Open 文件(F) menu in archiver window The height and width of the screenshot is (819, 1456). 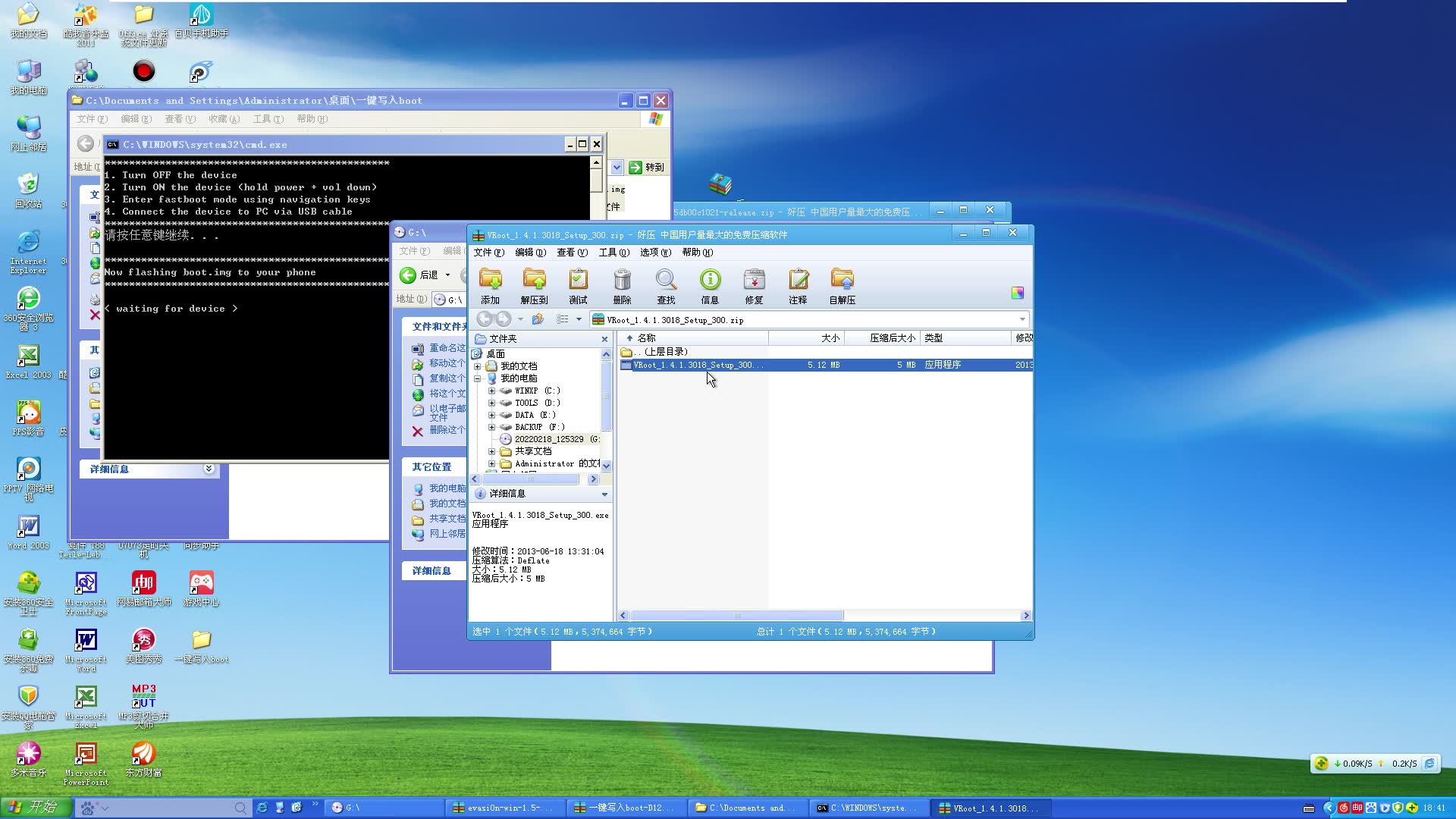(x=488, y=253)
